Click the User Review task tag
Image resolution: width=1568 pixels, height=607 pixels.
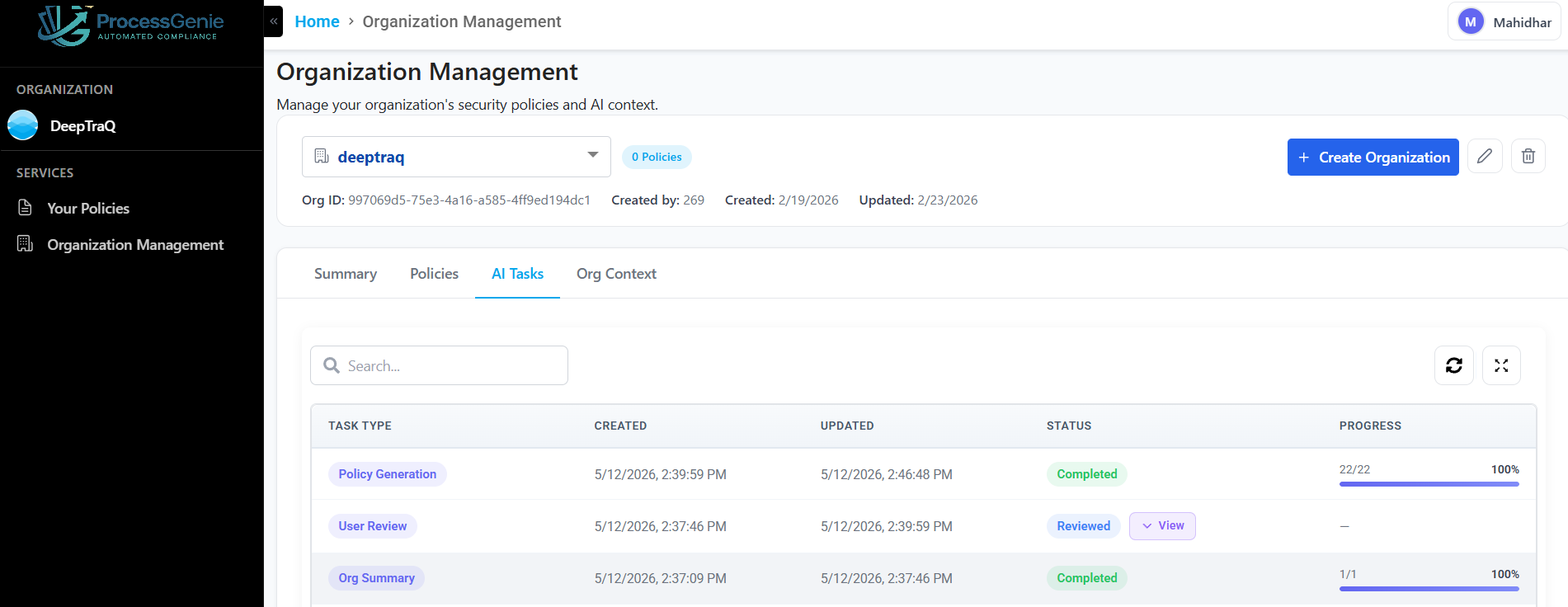[373, 526]
